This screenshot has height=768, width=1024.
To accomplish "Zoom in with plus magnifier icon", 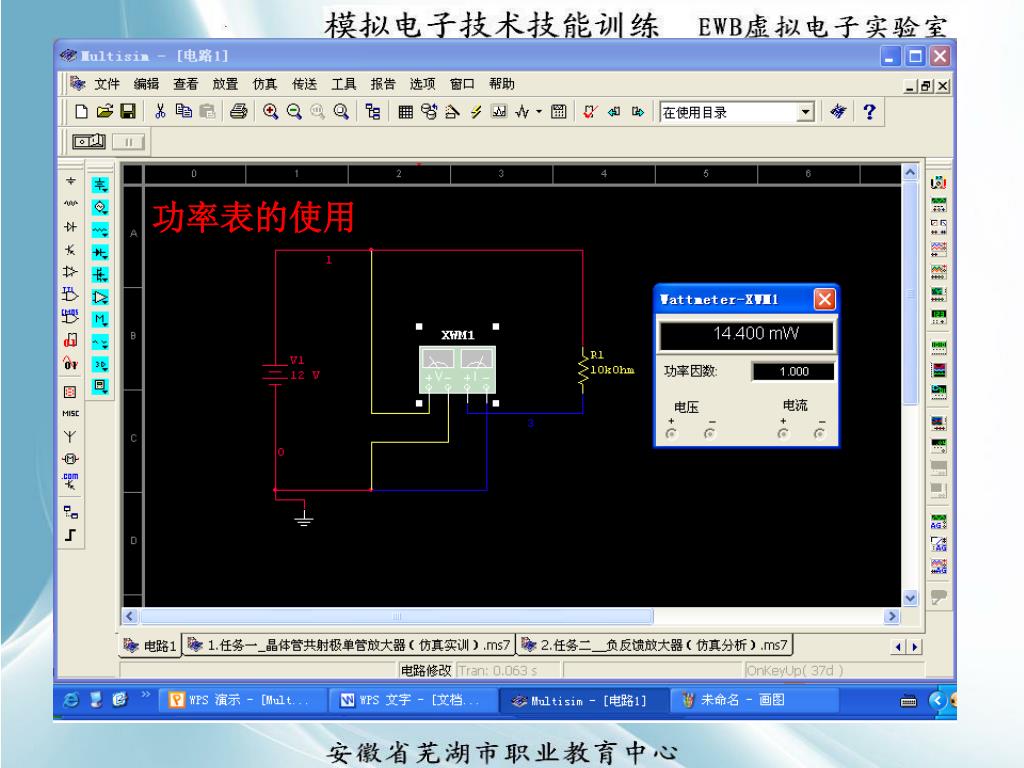I will (x=270, y=112).
